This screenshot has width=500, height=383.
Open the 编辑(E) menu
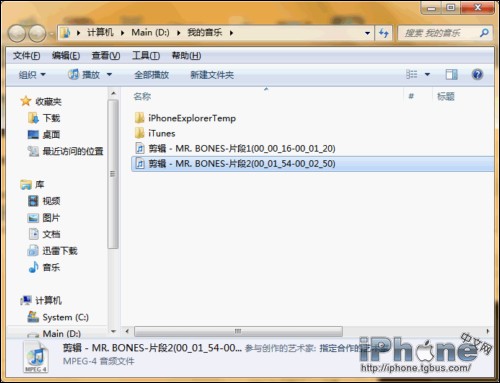pyautogui.click(x=66, y=56)
